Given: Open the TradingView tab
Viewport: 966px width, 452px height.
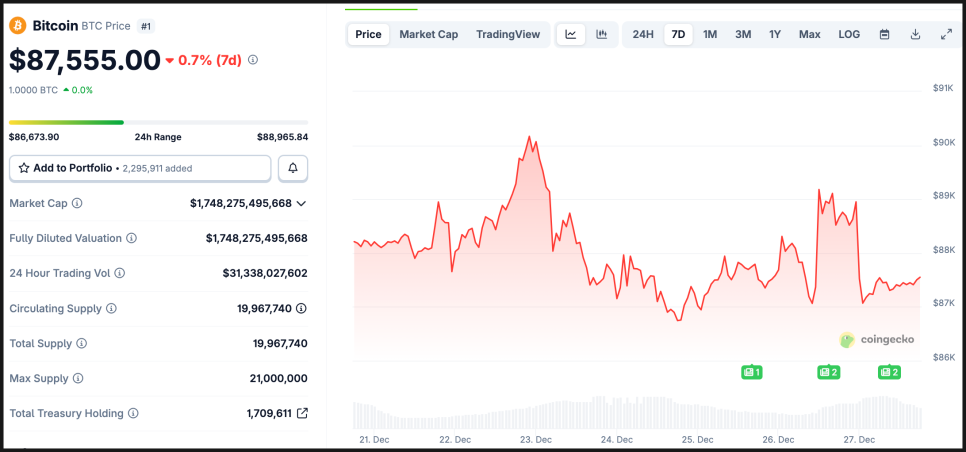Looking at the screenshot, I should coord(508,34).
